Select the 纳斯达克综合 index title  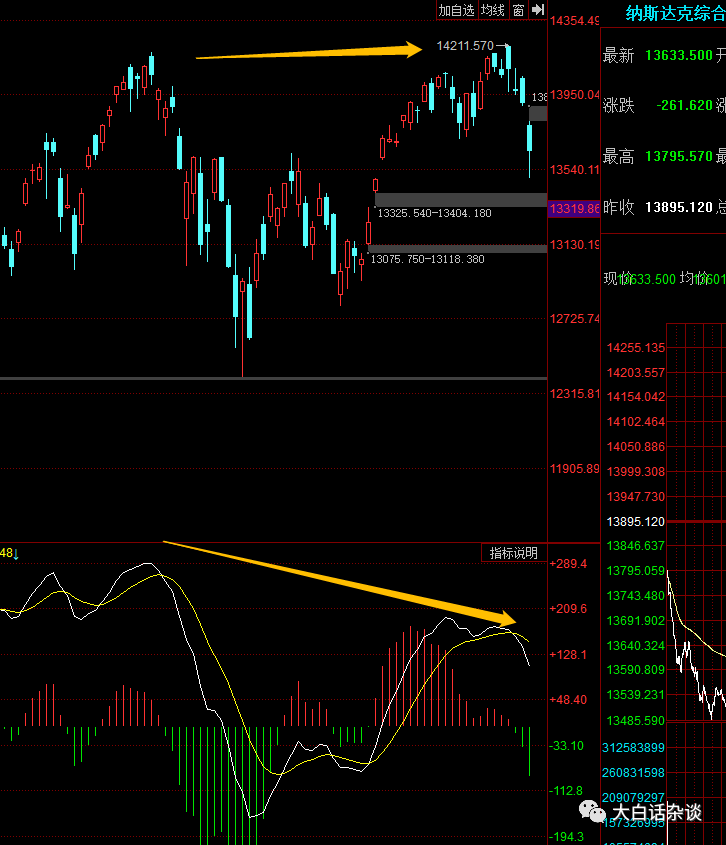pos(675,13)
